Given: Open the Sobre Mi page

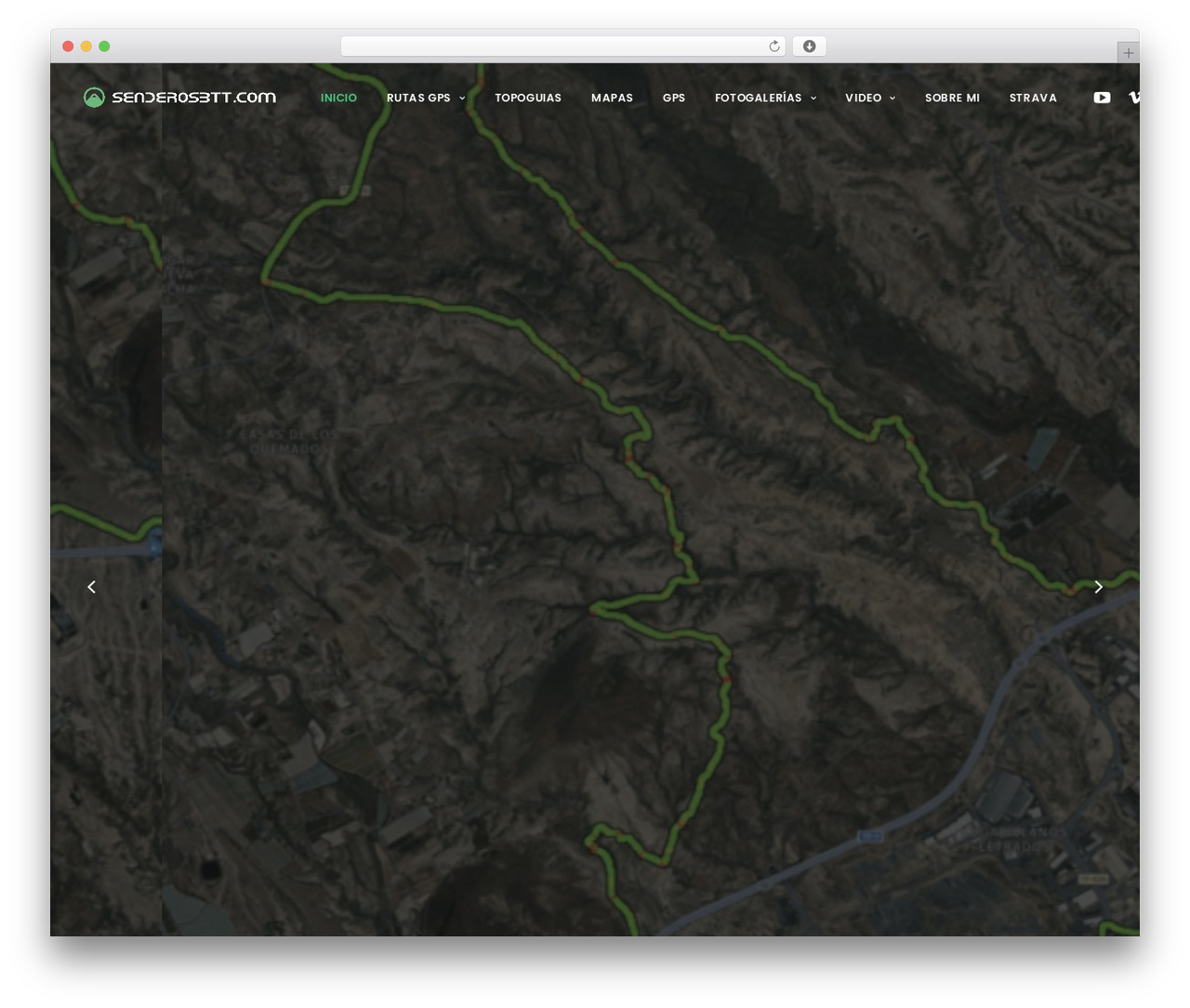Looking at the screenshot, I should pos(952,98).
